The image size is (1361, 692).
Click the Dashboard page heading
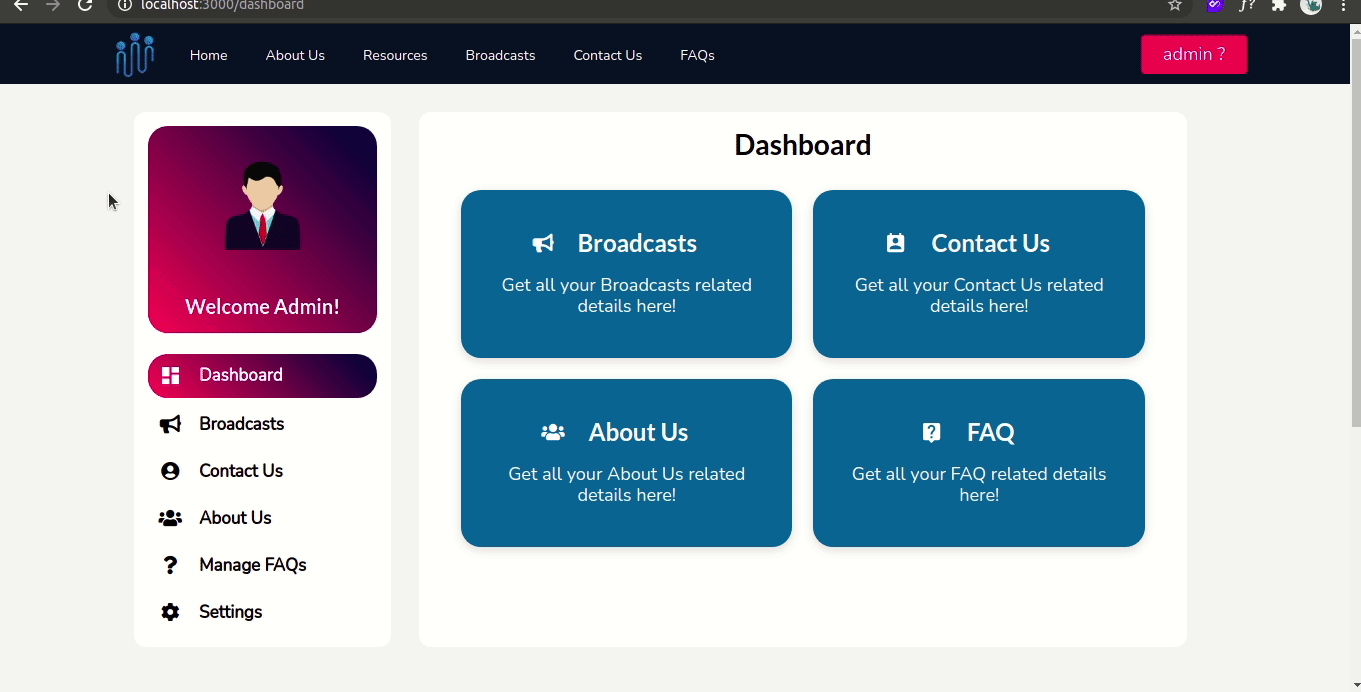point(803,145)
